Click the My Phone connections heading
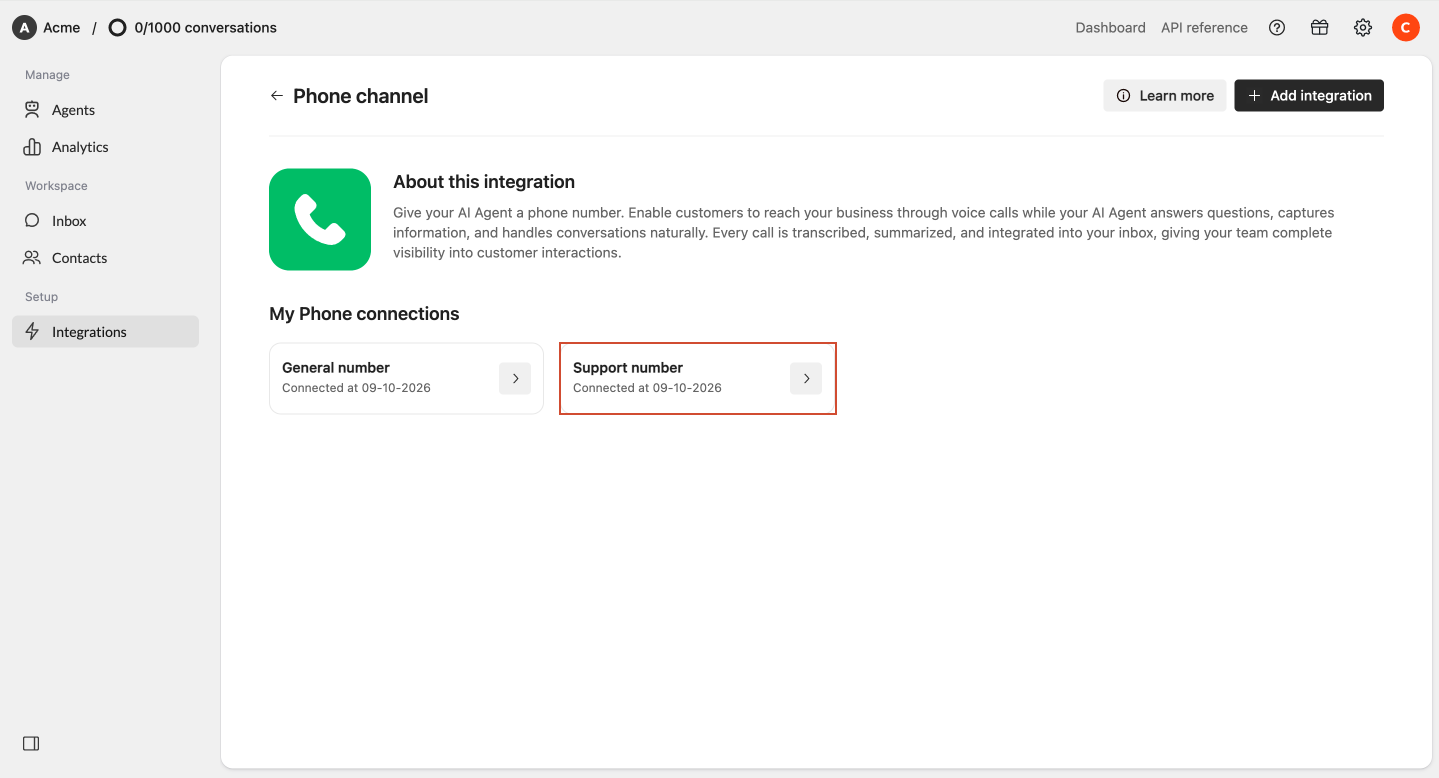The width and height of the screenshot is (1439, 778). (x=364, y=314)
